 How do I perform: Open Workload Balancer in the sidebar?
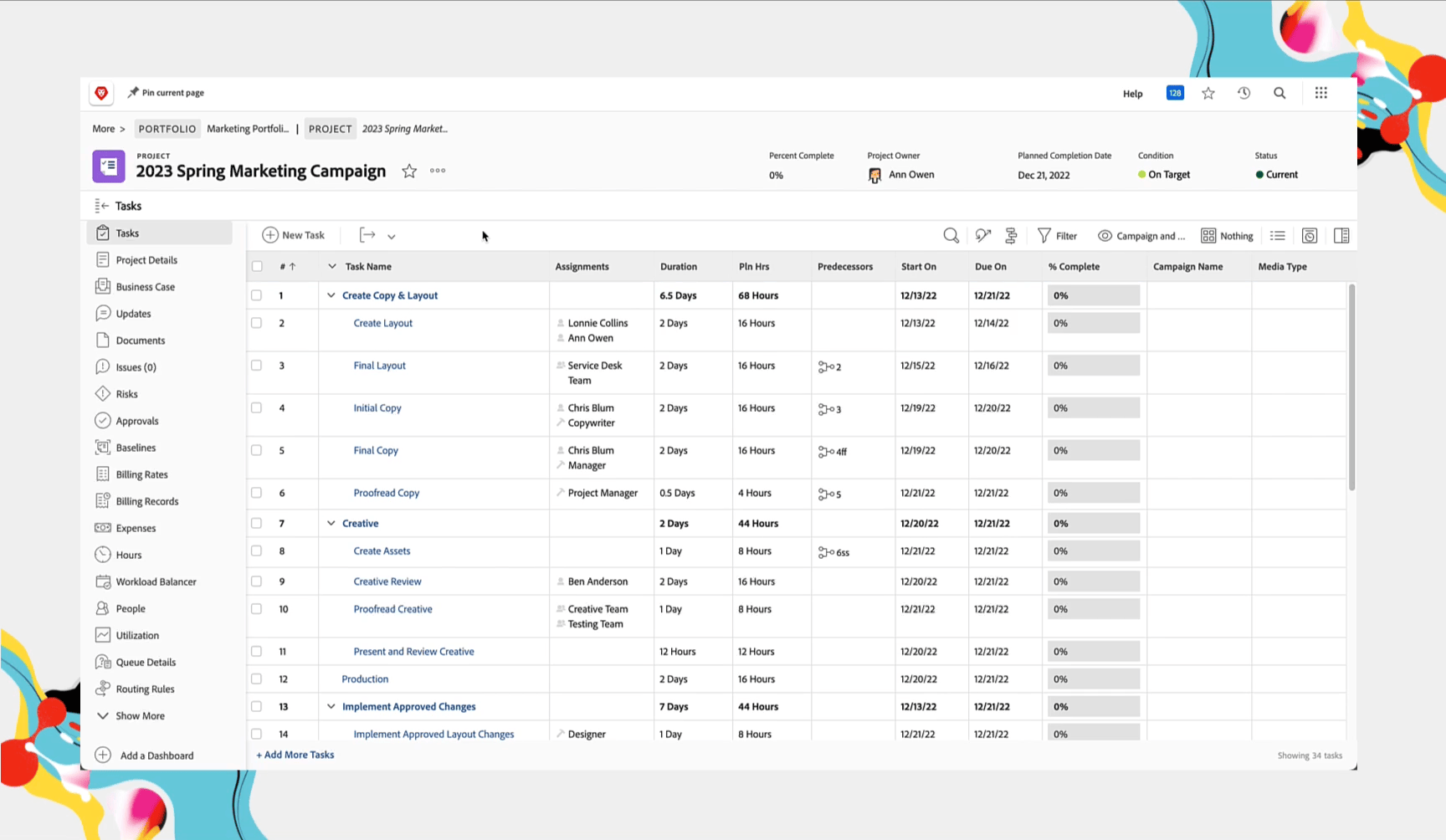click(x=156, y=581)
